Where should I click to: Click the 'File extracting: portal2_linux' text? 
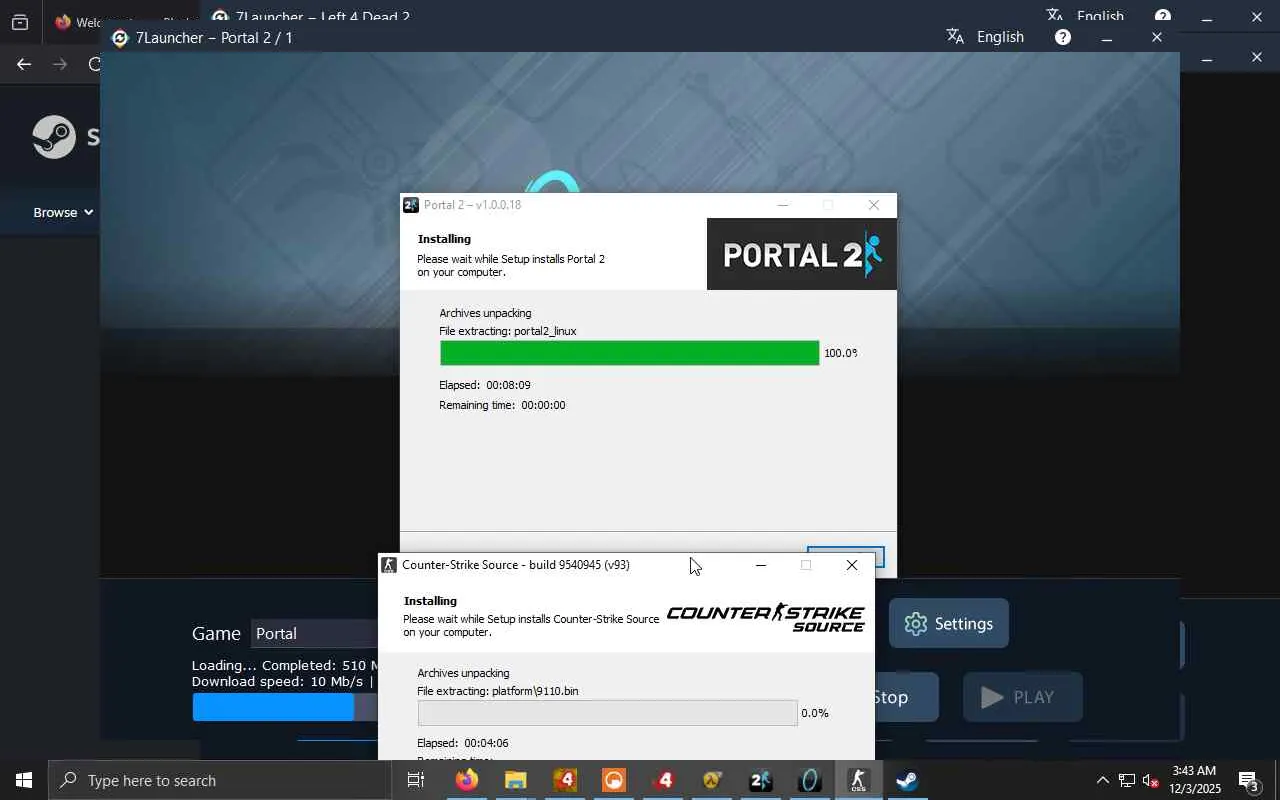click(508, 331)
